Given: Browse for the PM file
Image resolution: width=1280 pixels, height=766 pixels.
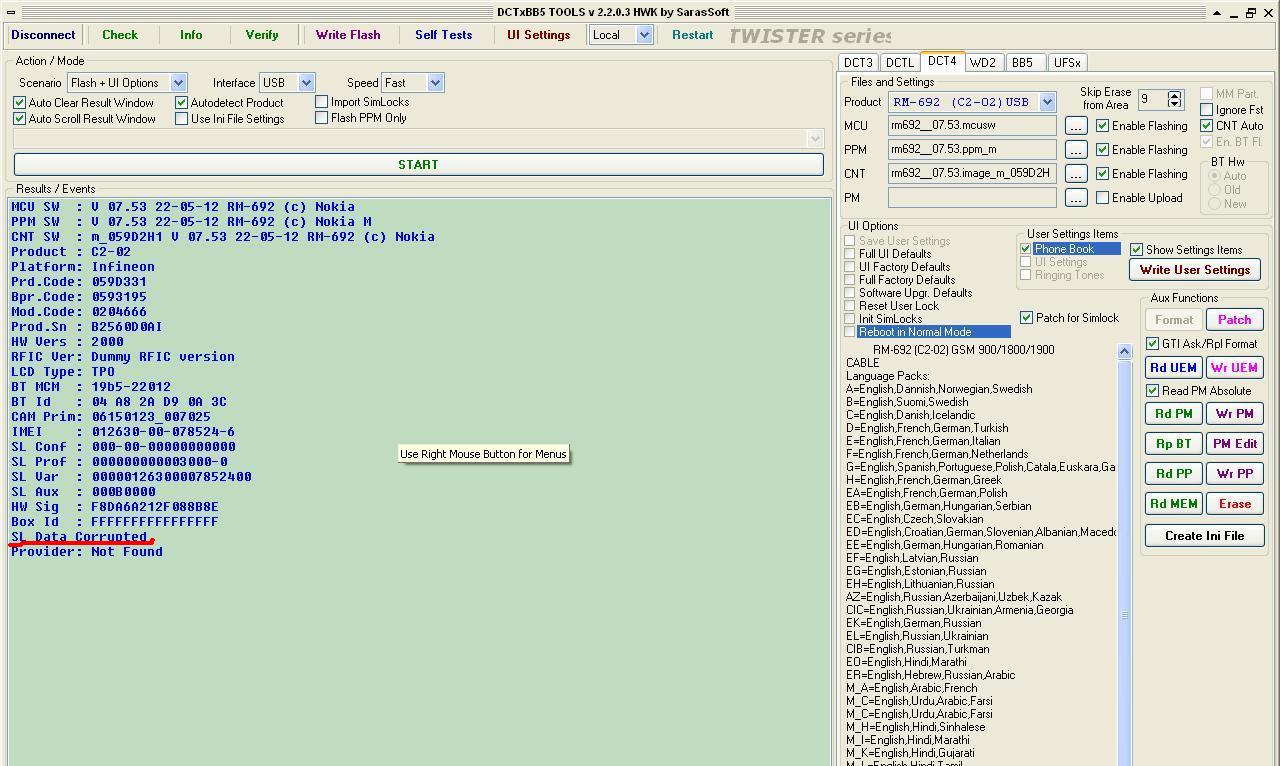Looking at the screenshot, I should [x=1075, y=198].
